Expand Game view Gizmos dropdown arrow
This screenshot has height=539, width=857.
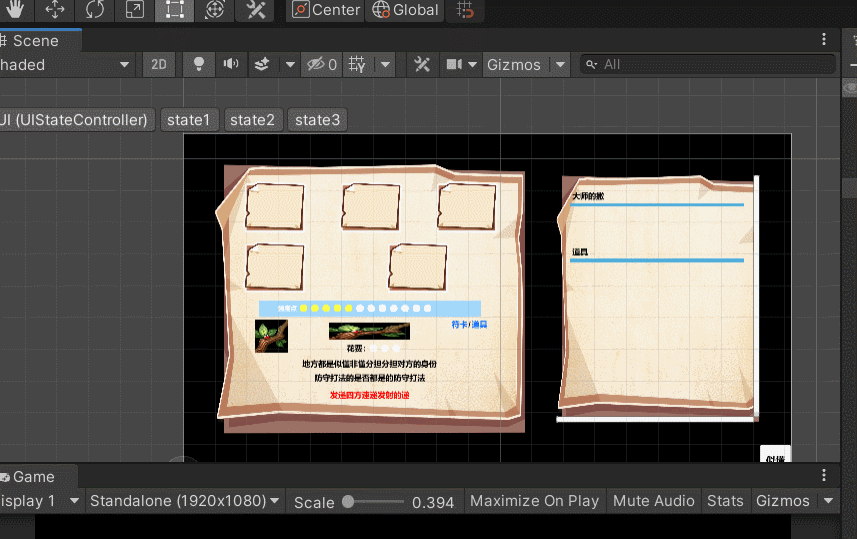click(x=828, y=501)
